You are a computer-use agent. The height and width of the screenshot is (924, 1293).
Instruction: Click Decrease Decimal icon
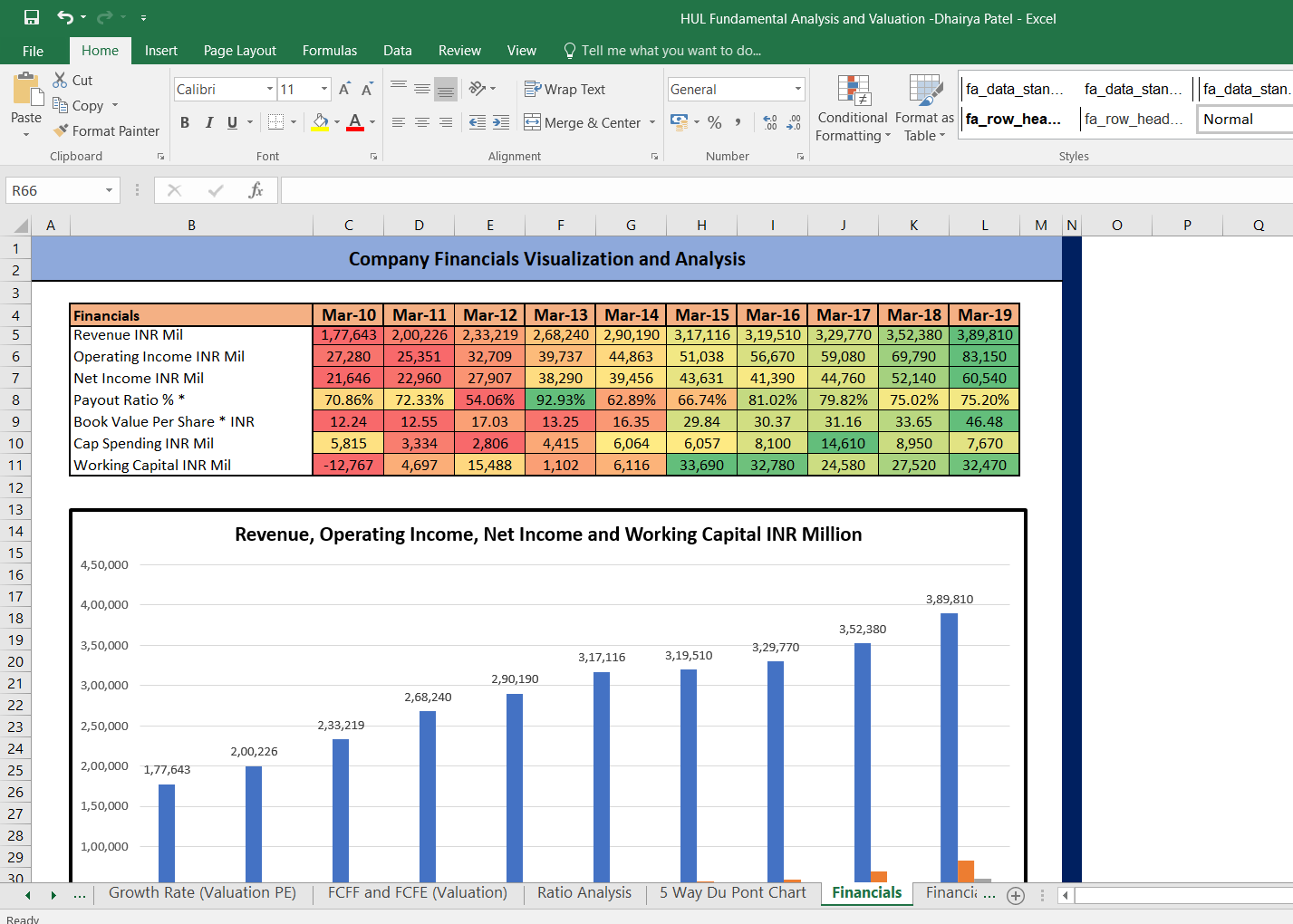(x=794, y=122)
